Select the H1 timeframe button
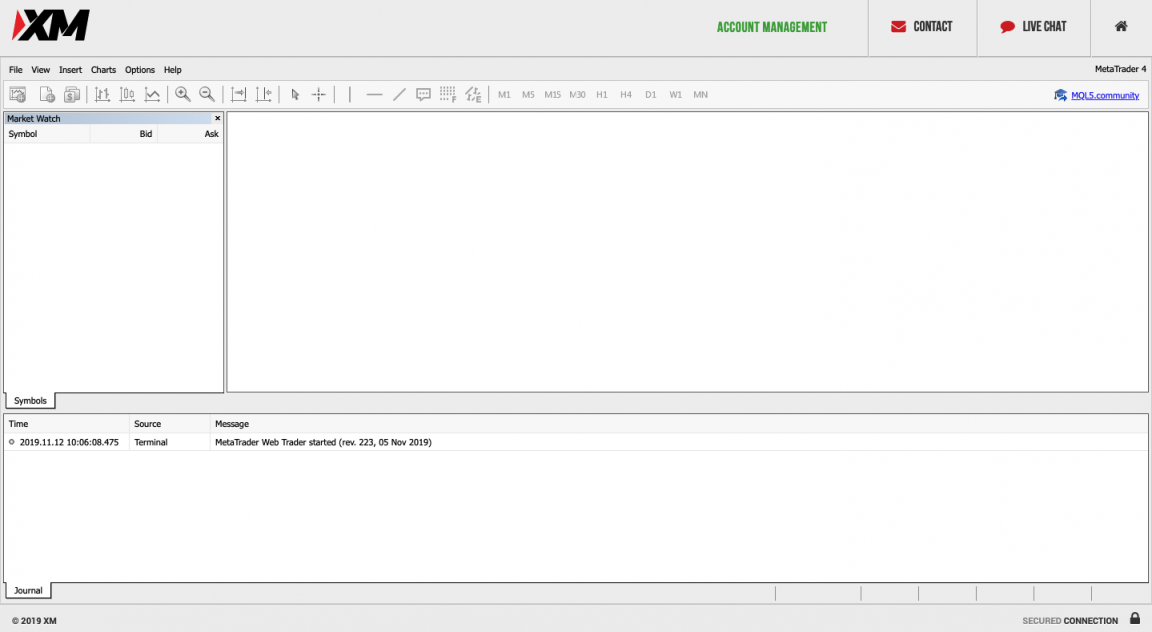1152x632 pixels. coord(602,95)
